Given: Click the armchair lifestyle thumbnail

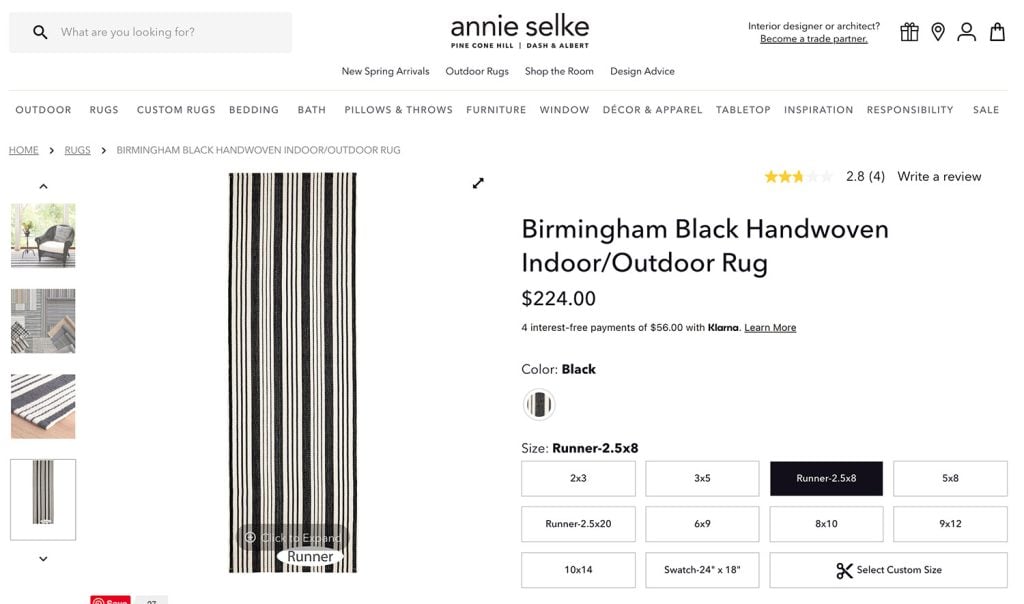Looking at the screenshot, I should tap(43, 236).
